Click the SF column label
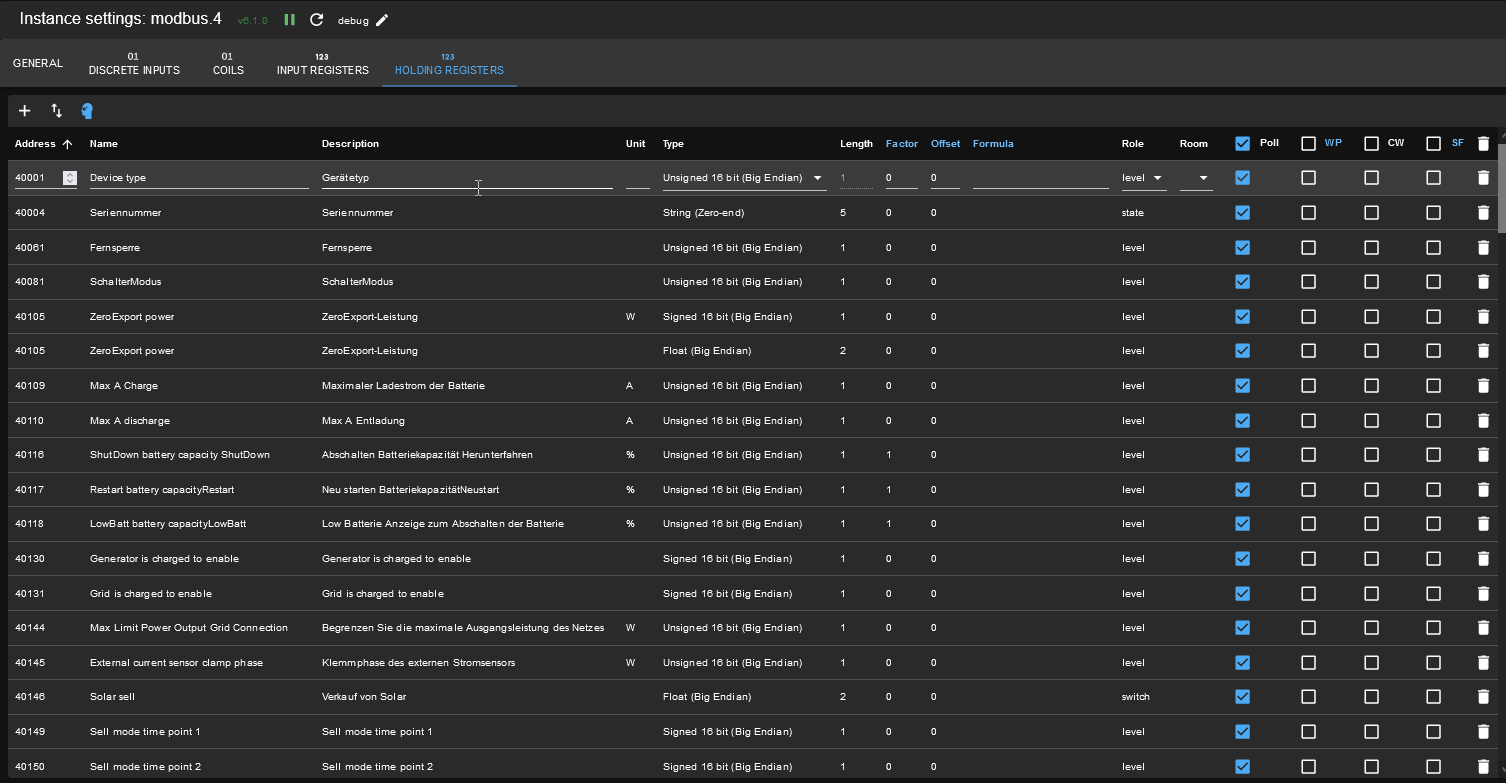This screenshot has width=1506, height=783. click(1457, 143)
